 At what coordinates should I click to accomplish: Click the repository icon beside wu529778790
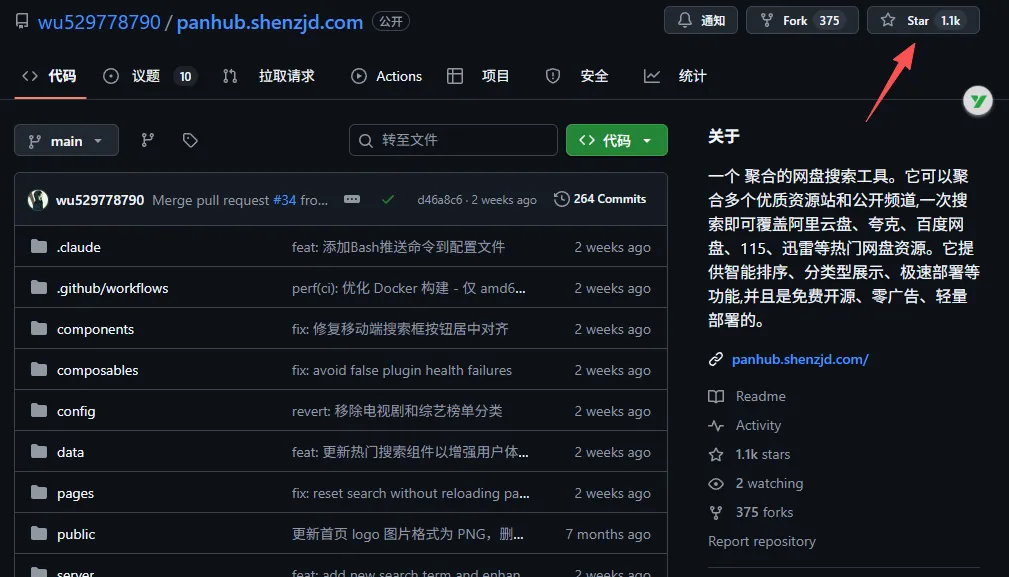pos(22,21)
